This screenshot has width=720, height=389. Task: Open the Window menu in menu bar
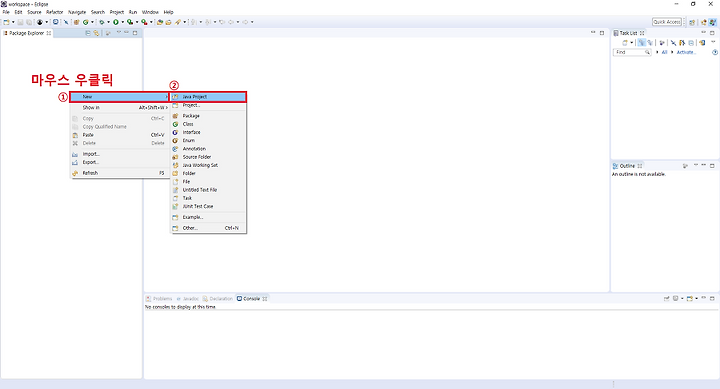pyautogui.click(x=150, y=12)
